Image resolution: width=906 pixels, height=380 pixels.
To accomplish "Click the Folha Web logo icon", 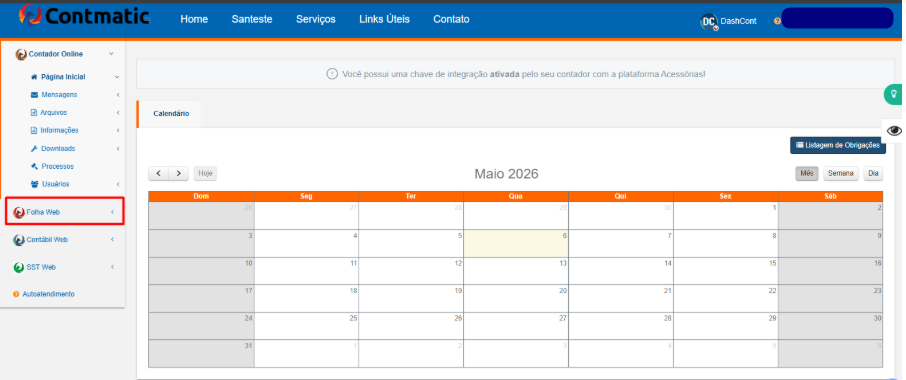I will (18, 213).
